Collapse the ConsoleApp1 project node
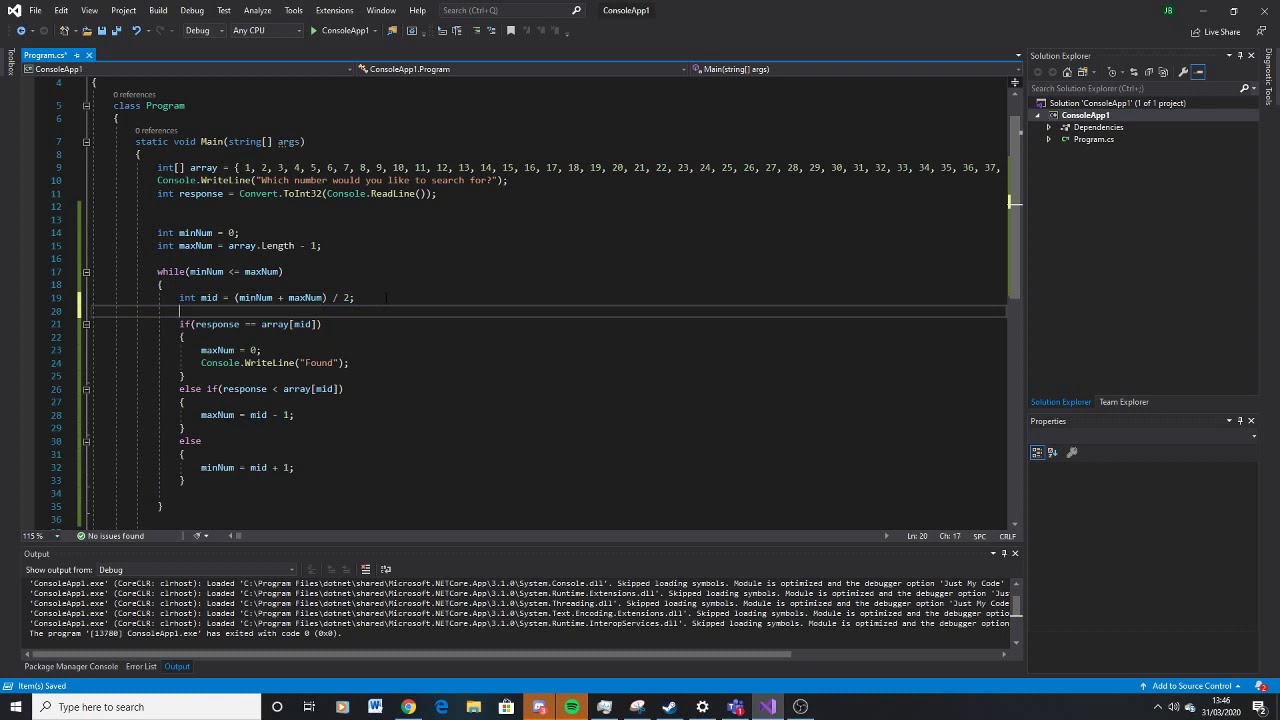1280x720 pixels. (x=1038, y=116)
